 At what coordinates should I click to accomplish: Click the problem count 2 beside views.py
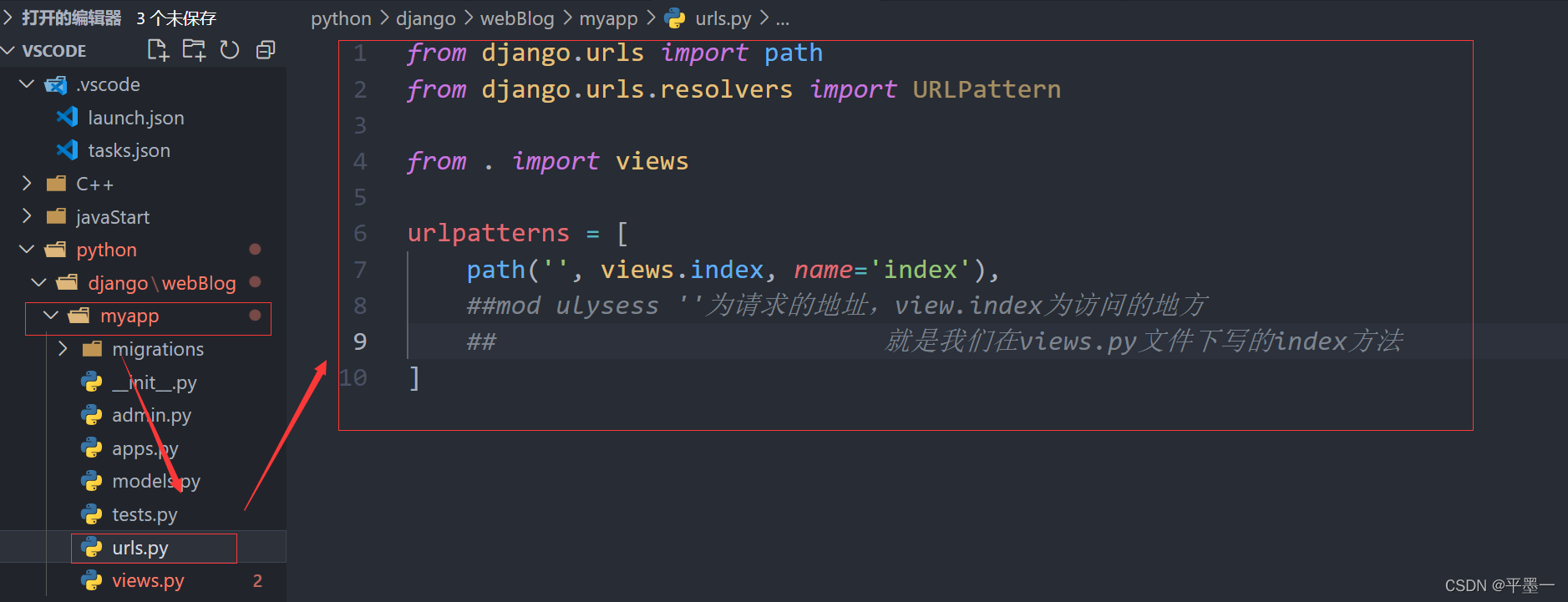point(257,581)
